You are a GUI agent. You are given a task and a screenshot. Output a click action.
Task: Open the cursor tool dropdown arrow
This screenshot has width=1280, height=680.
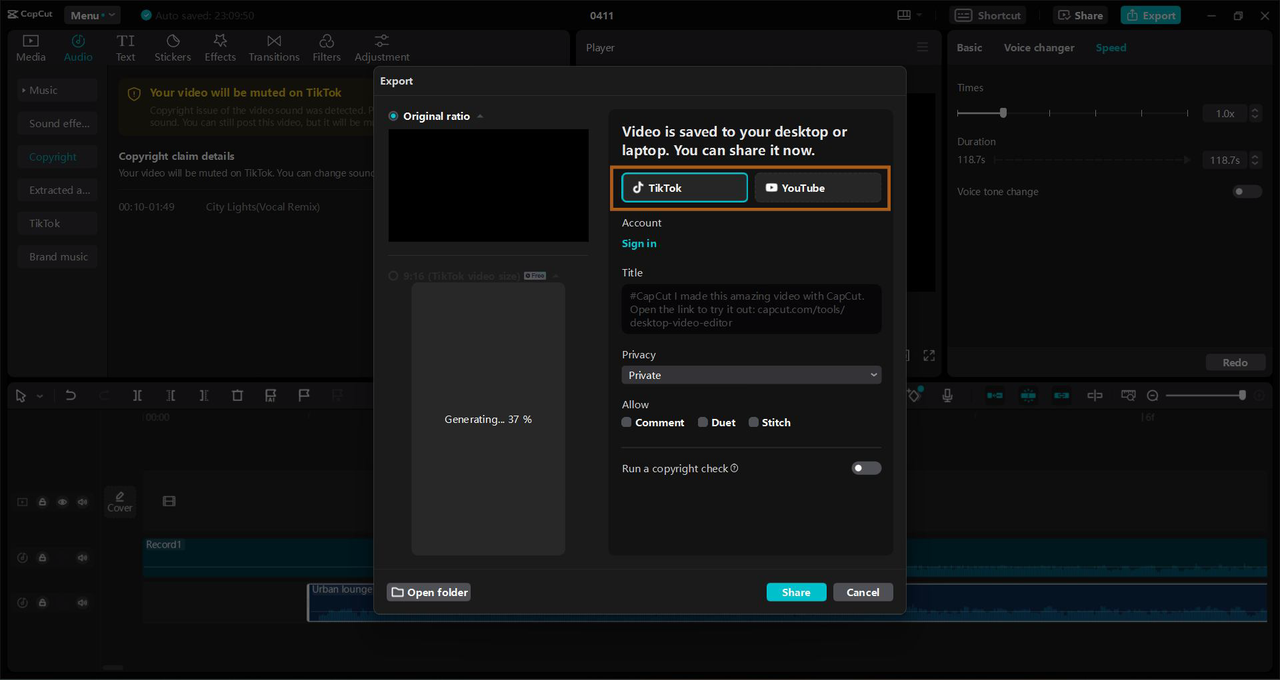coord(40,397)
